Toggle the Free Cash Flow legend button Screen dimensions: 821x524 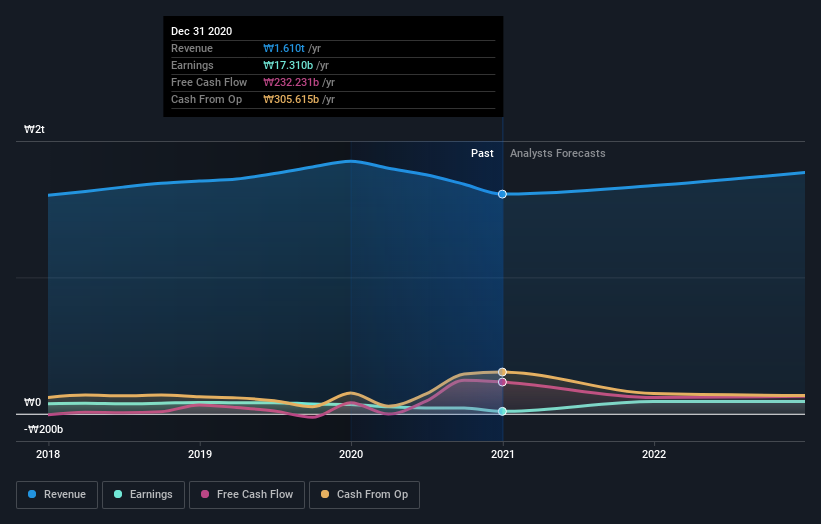coord(247,495)
